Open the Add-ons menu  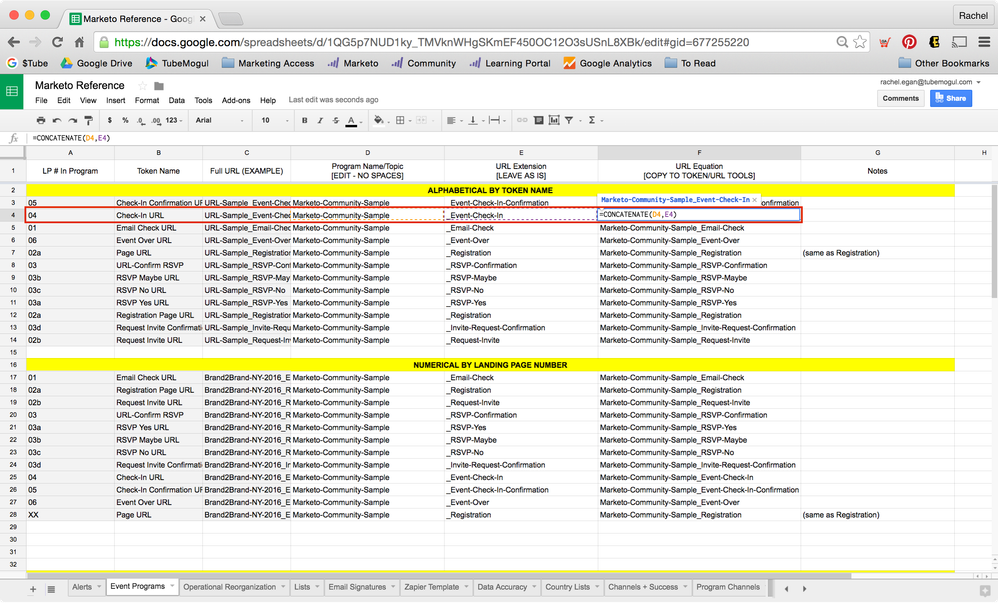pos(235,101)
